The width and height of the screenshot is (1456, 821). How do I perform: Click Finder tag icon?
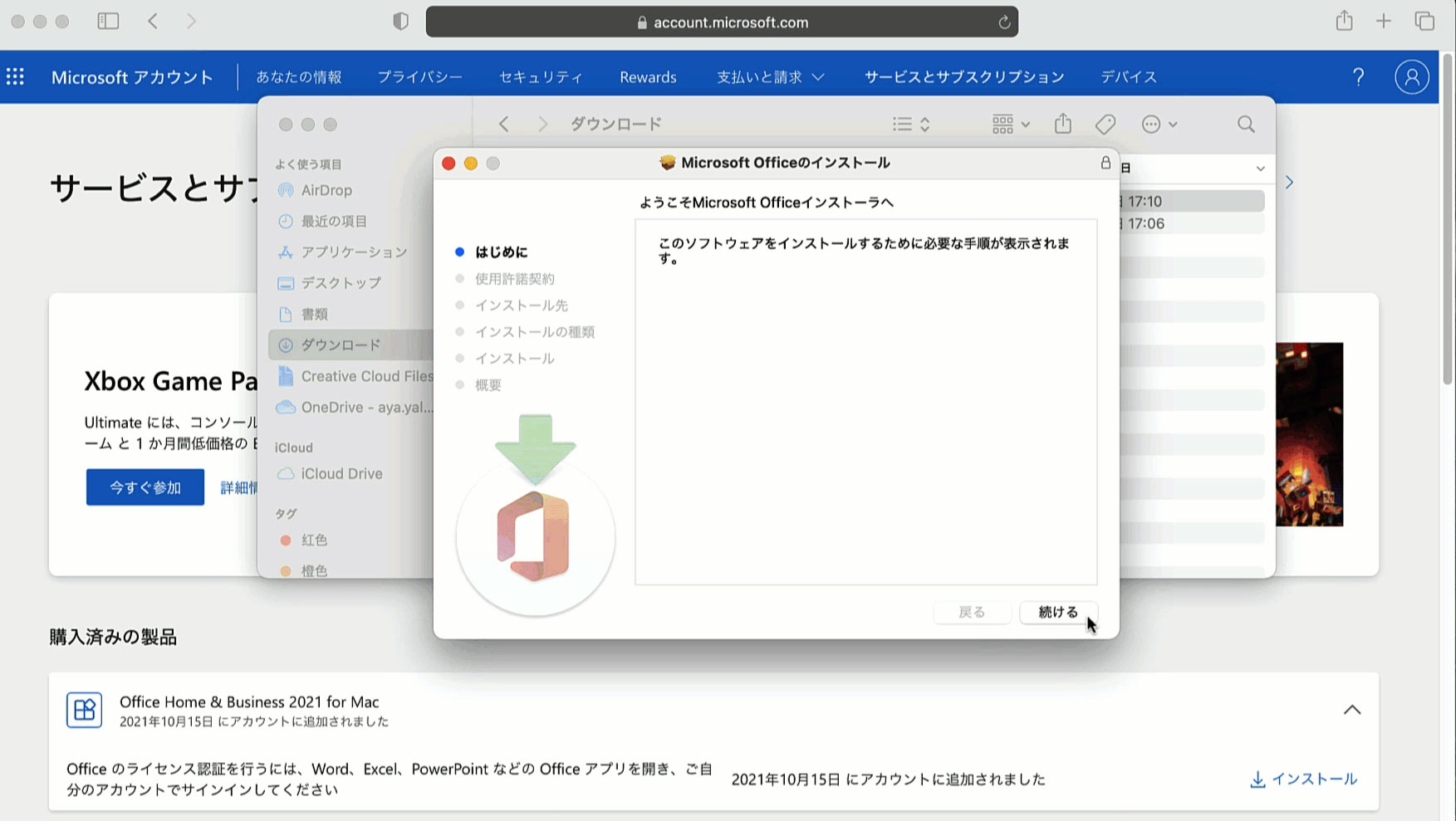(1105, 124)
